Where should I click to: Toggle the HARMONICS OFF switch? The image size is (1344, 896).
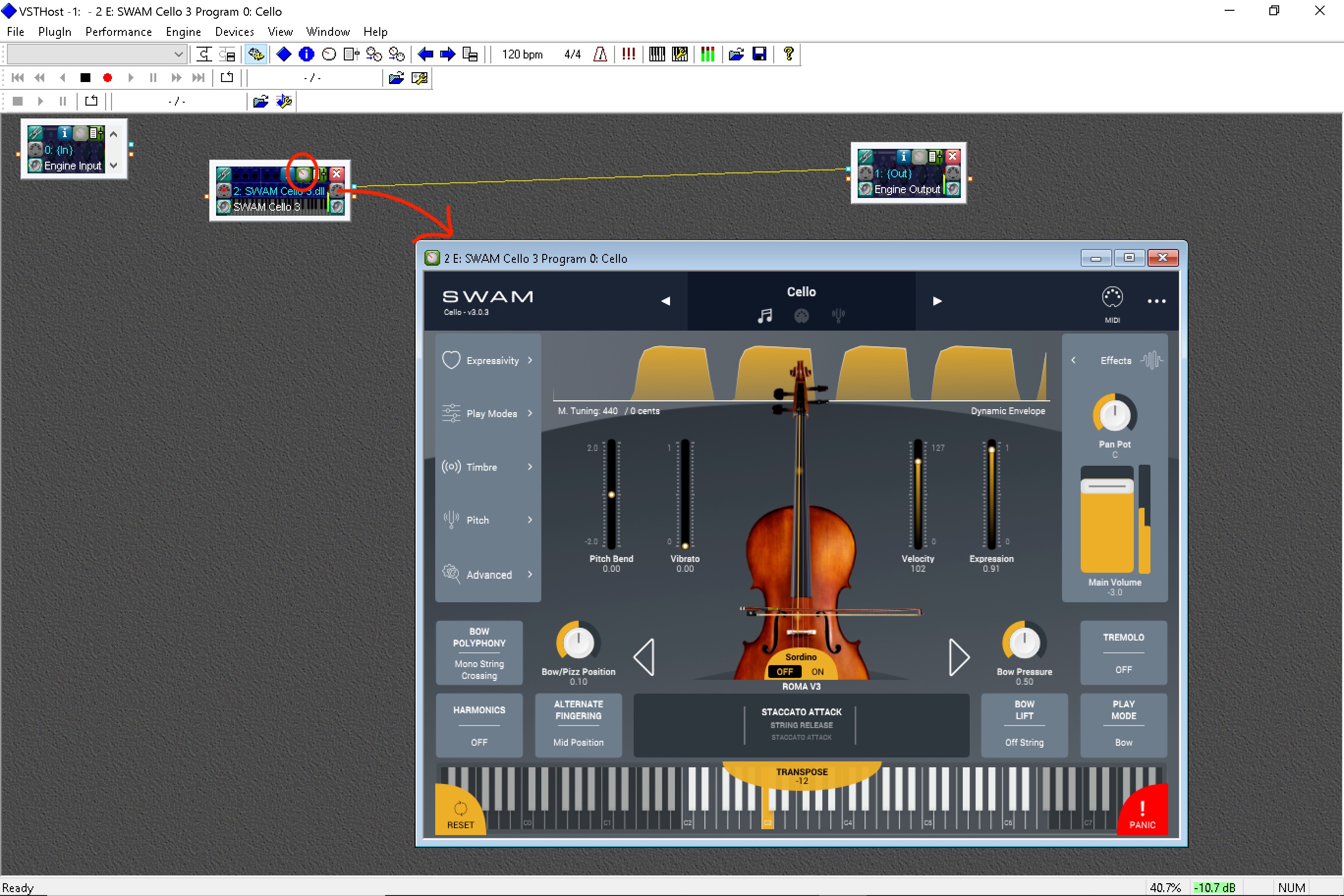point(479,726)
